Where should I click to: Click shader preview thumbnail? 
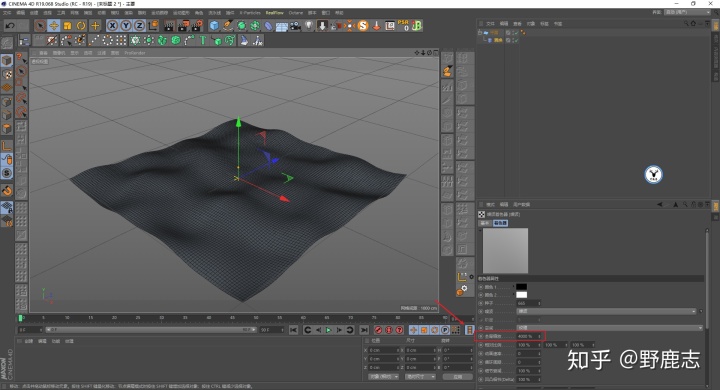click(506, 251)
